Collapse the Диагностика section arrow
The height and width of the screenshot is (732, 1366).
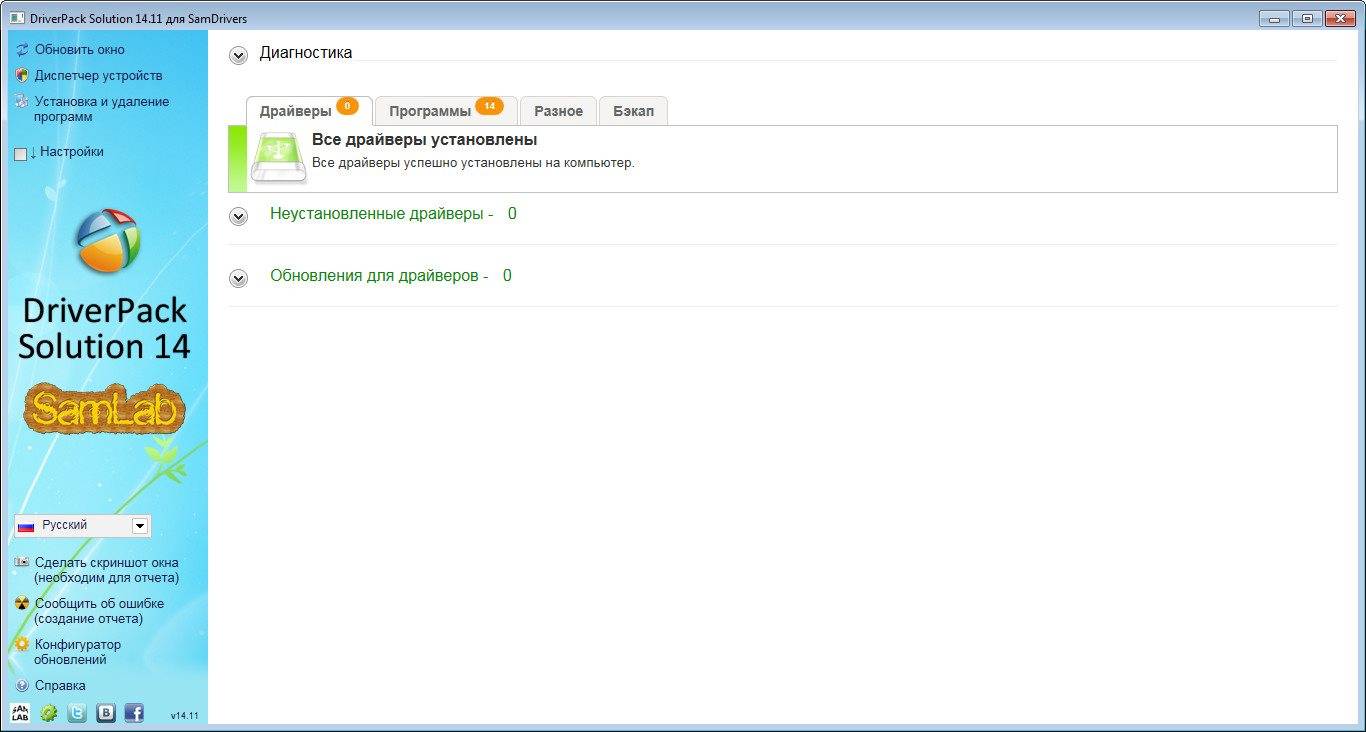coord(238,55)
